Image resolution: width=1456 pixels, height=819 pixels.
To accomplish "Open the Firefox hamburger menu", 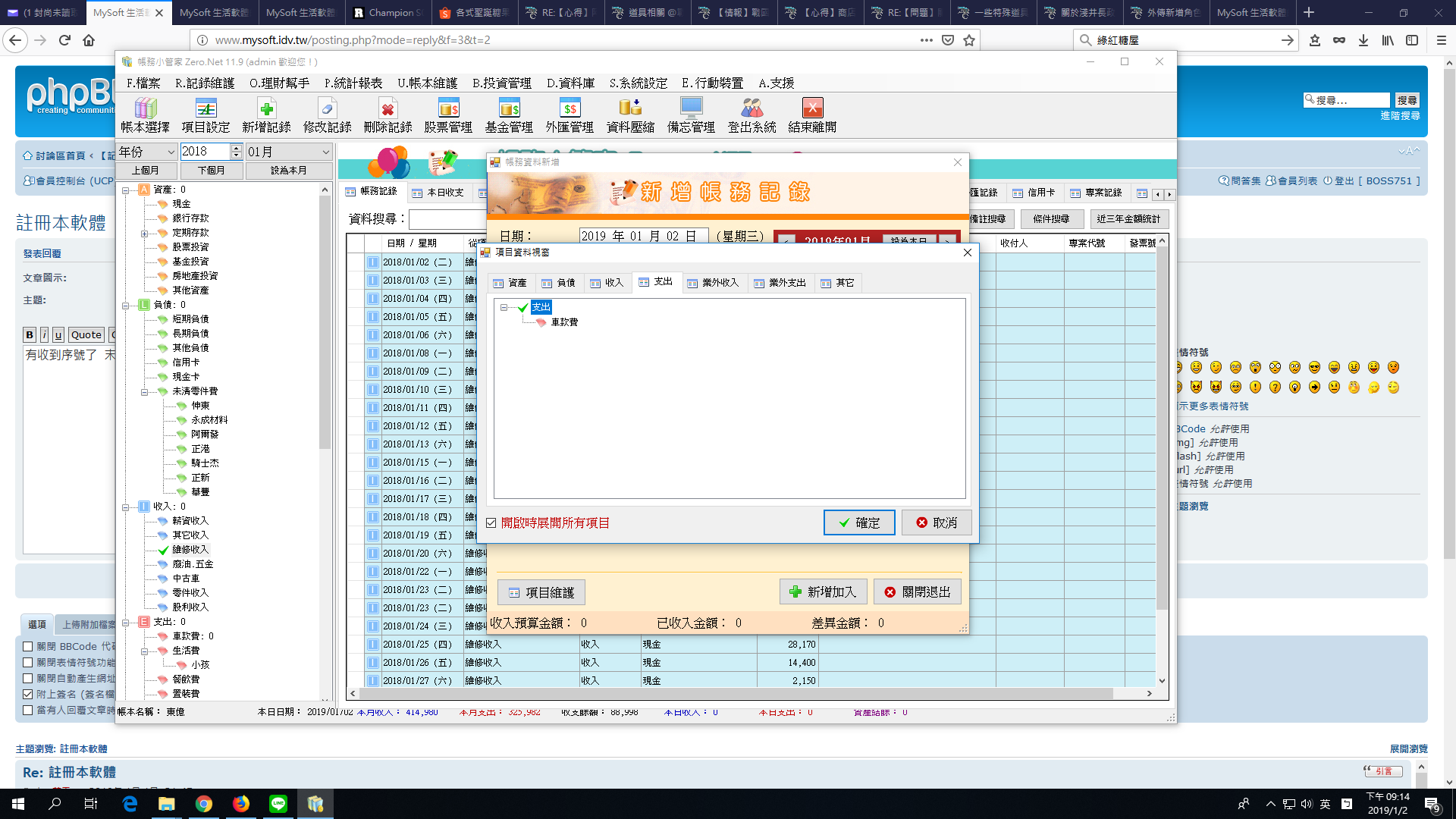I will (1442, 40).
